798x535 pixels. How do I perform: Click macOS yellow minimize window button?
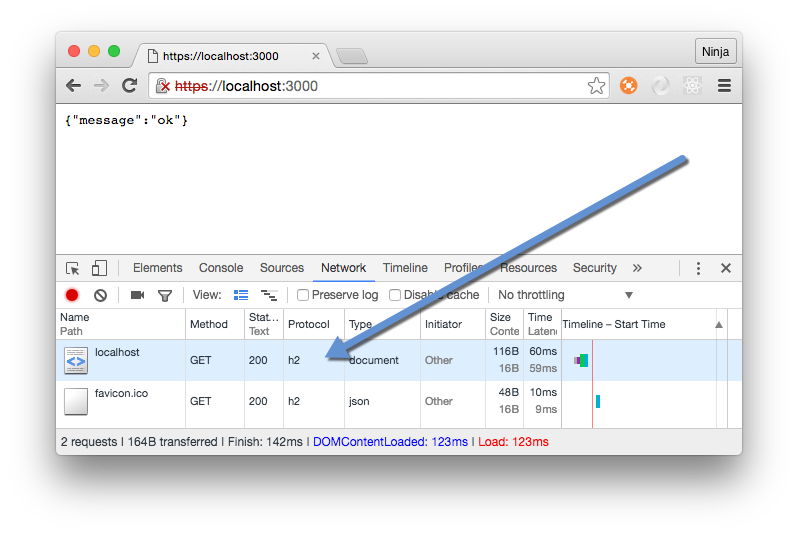click(x=94, y=51)
